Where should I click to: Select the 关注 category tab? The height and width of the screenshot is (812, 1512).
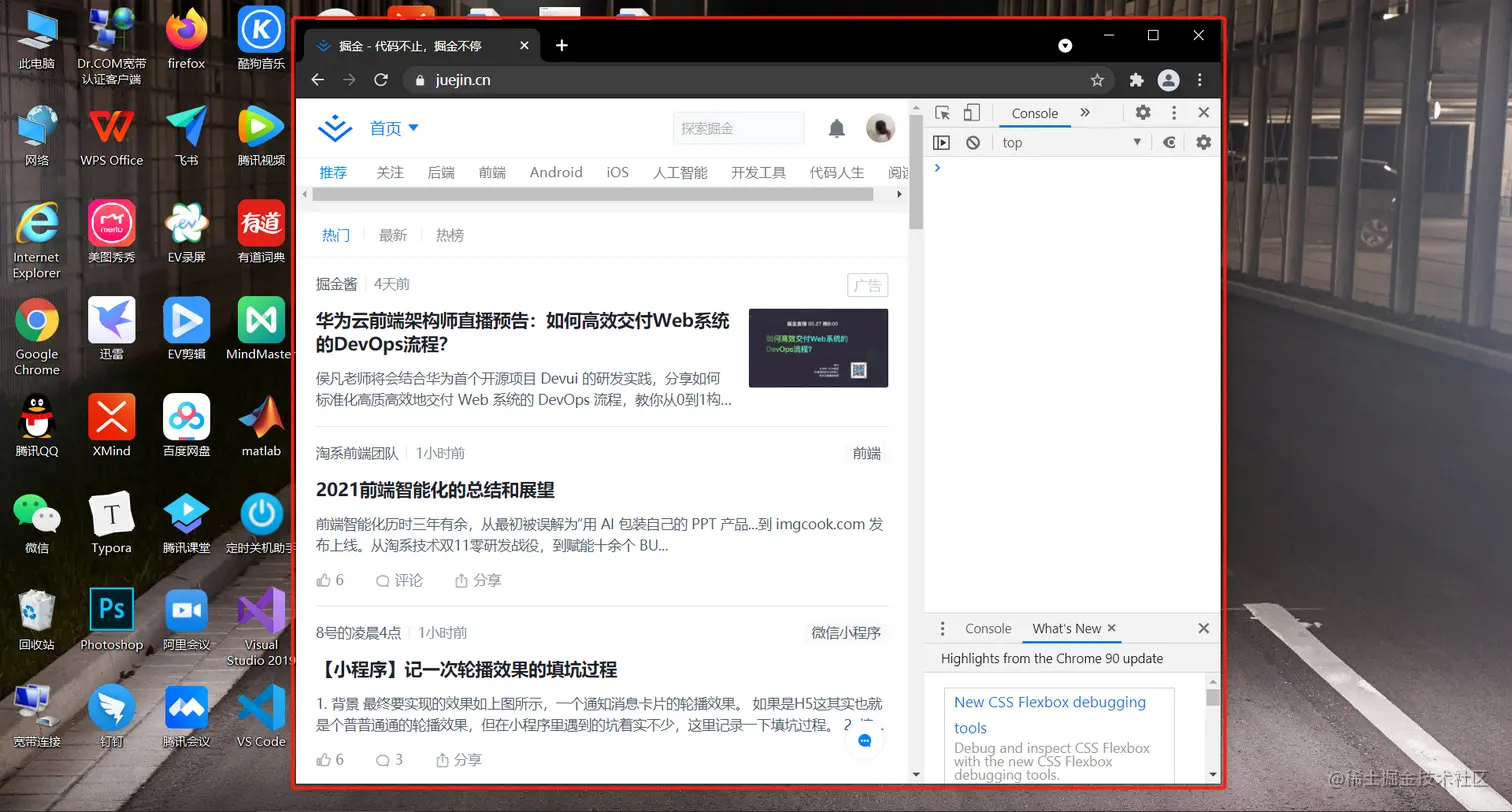(390, 172)
